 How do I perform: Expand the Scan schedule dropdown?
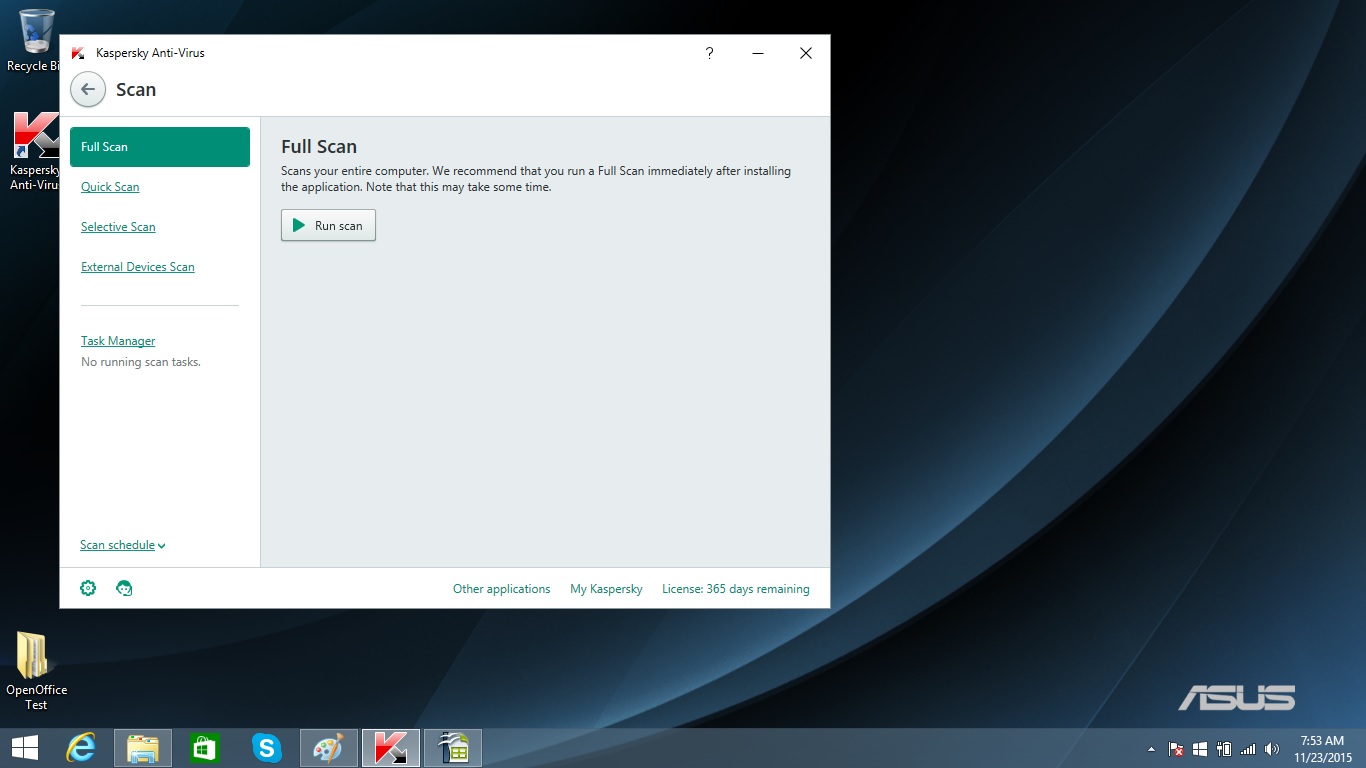tap(123, 545)
